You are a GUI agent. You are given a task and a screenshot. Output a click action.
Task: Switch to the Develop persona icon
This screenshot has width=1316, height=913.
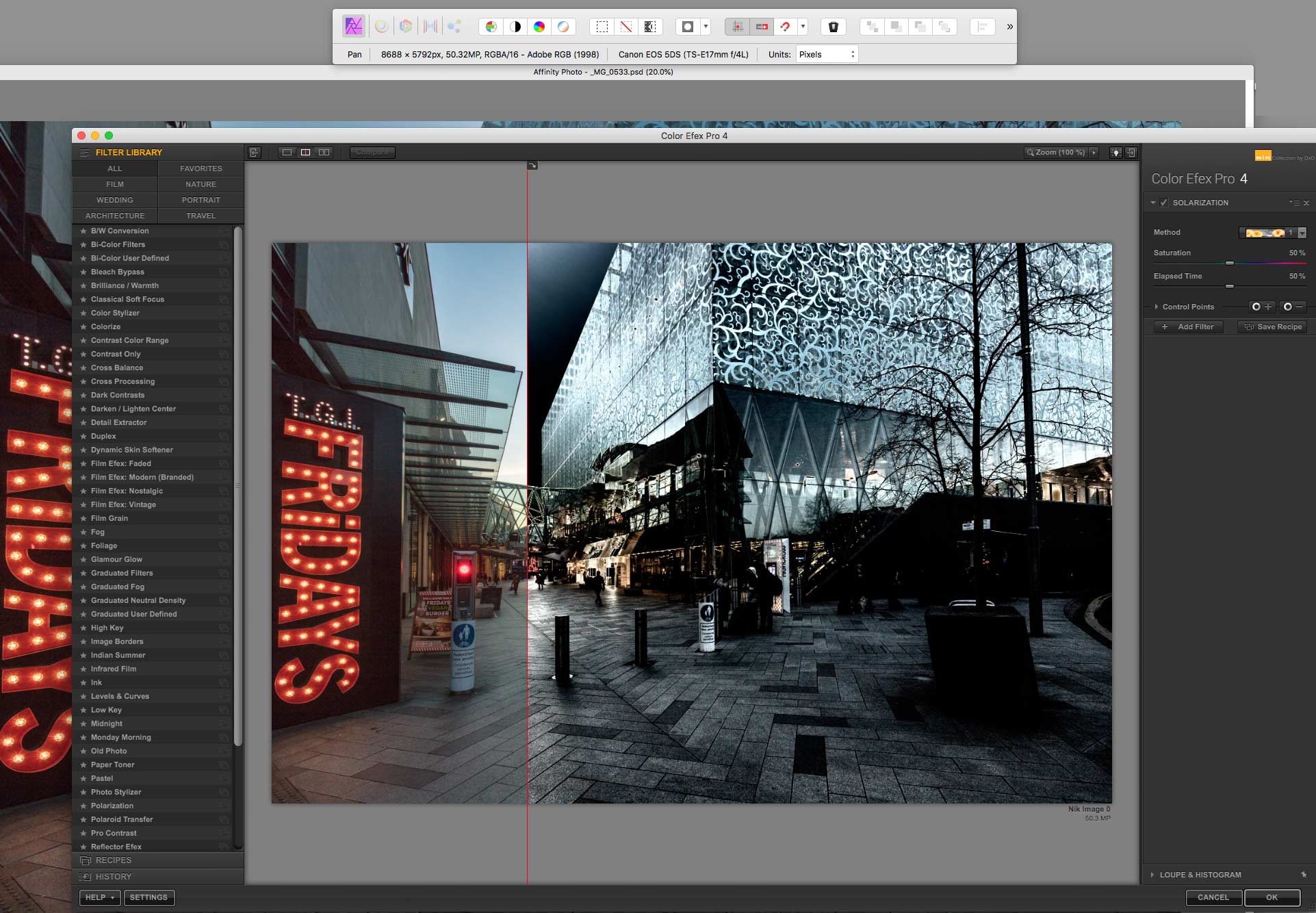pyautogui.click(x=406, y=27)
